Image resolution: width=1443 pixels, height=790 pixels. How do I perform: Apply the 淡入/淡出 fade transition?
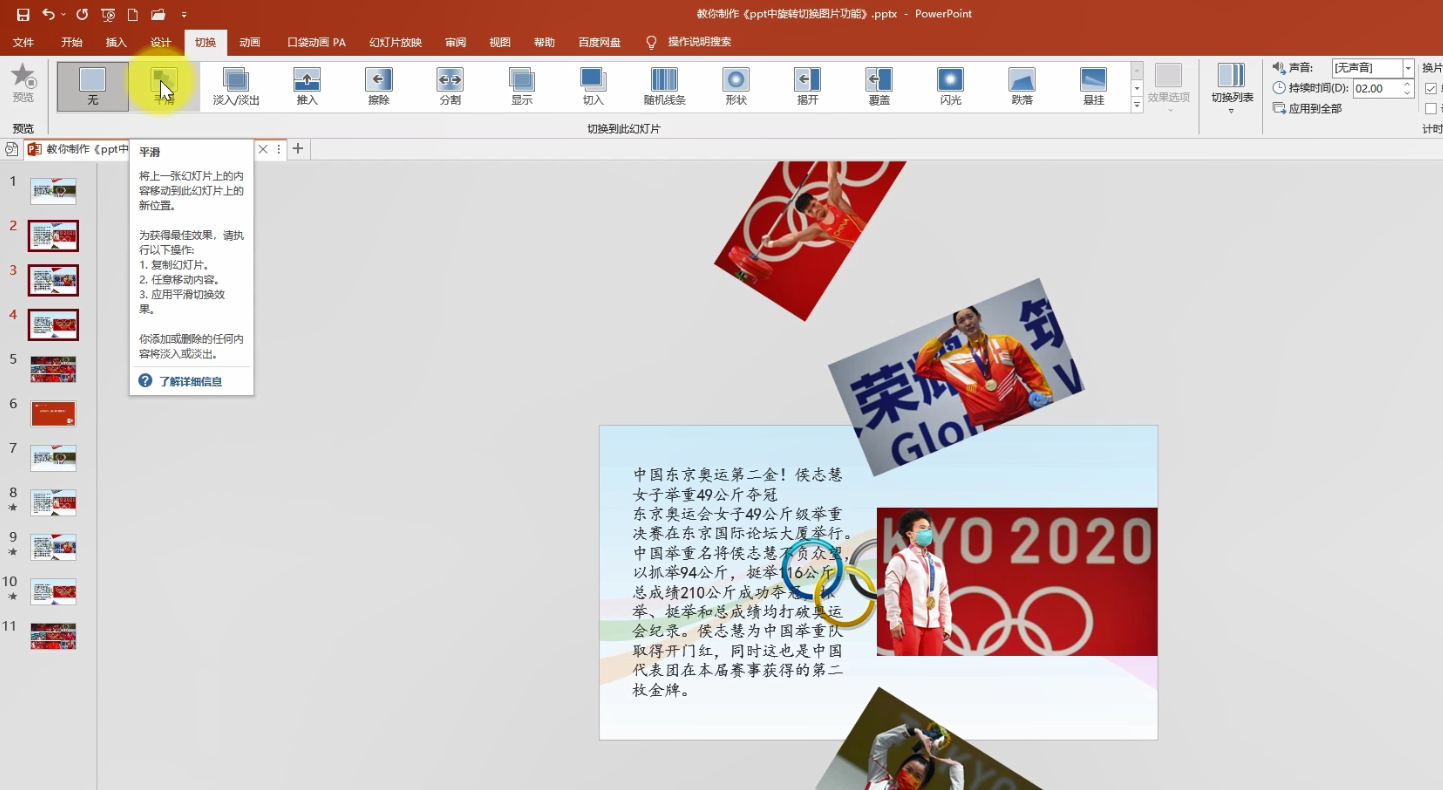coord(236,86)
